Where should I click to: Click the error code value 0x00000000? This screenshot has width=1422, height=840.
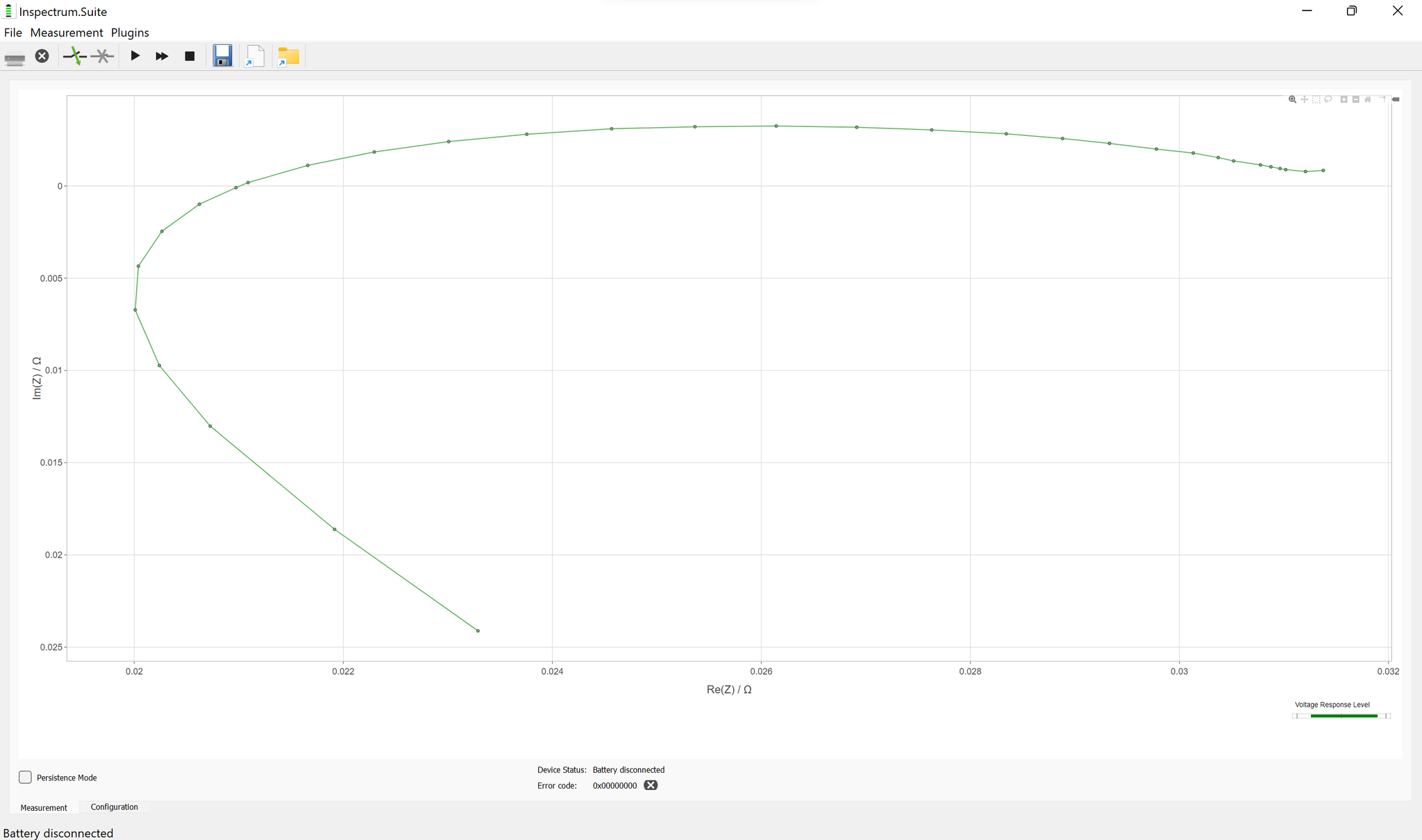click(x=614, y=786)
